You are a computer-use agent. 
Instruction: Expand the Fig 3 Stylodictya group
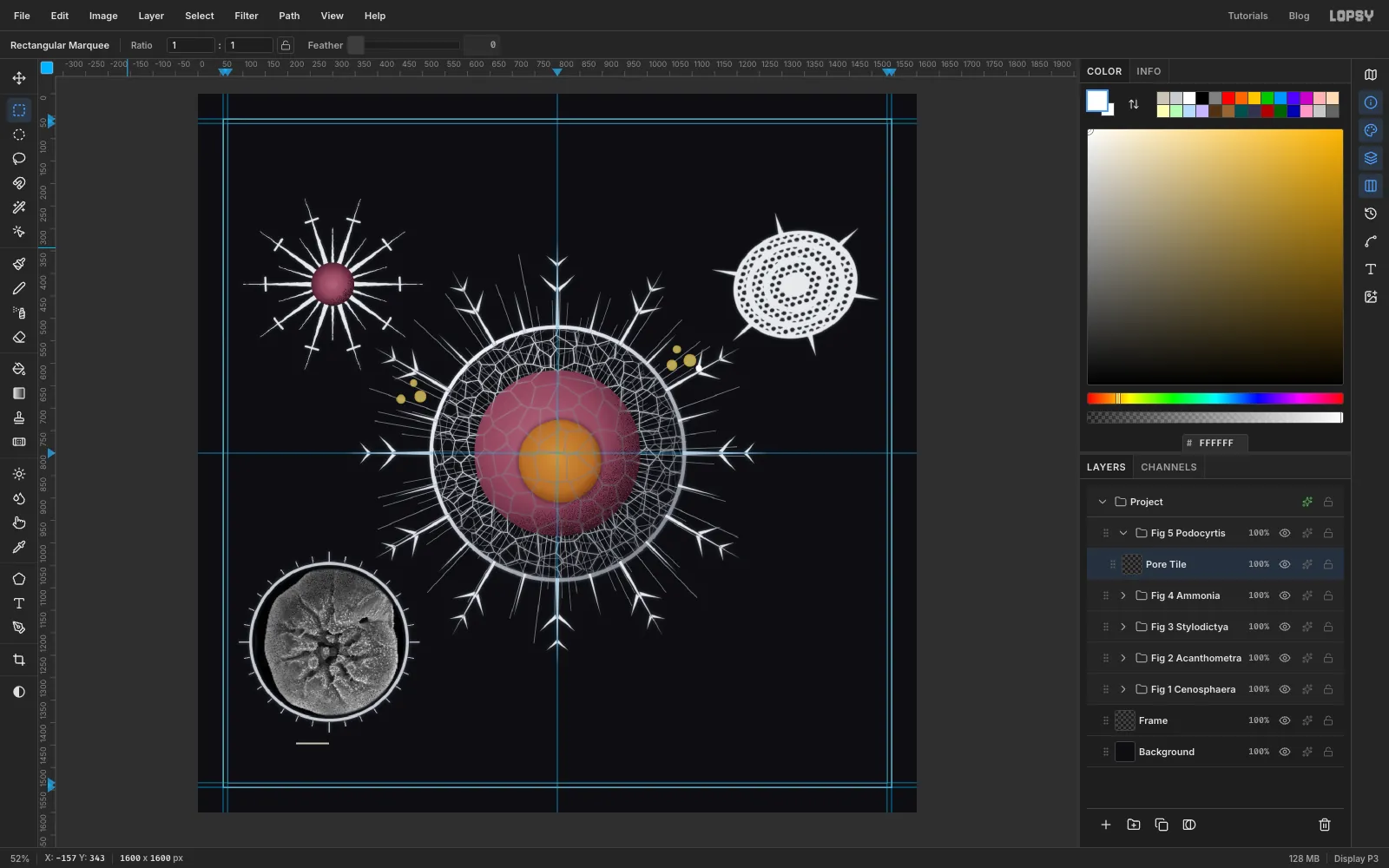tap(1123, 627)
